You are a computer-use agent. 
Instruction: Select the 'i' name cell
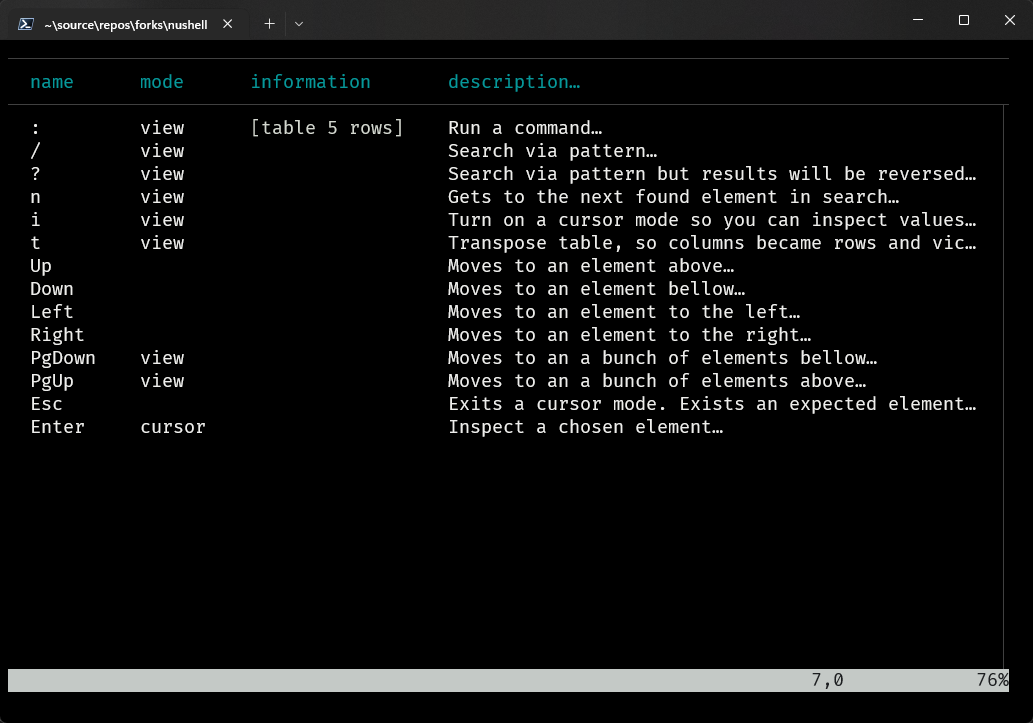click(36, 219)
